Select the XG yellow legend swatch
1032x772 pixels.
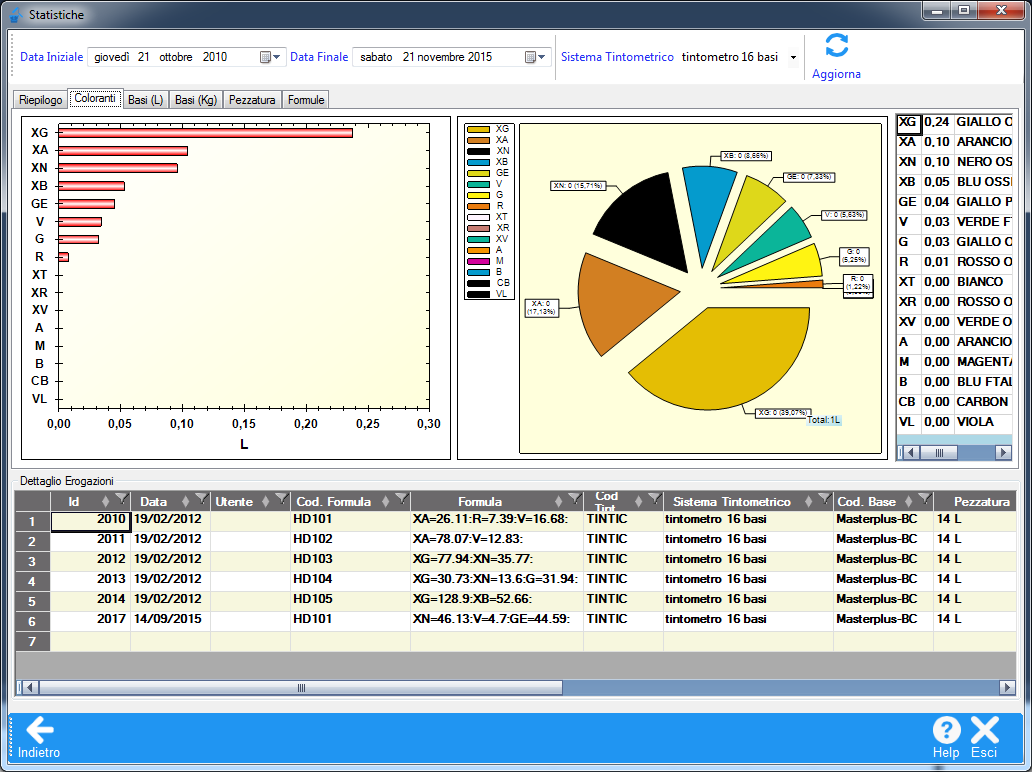pos(478,129)
